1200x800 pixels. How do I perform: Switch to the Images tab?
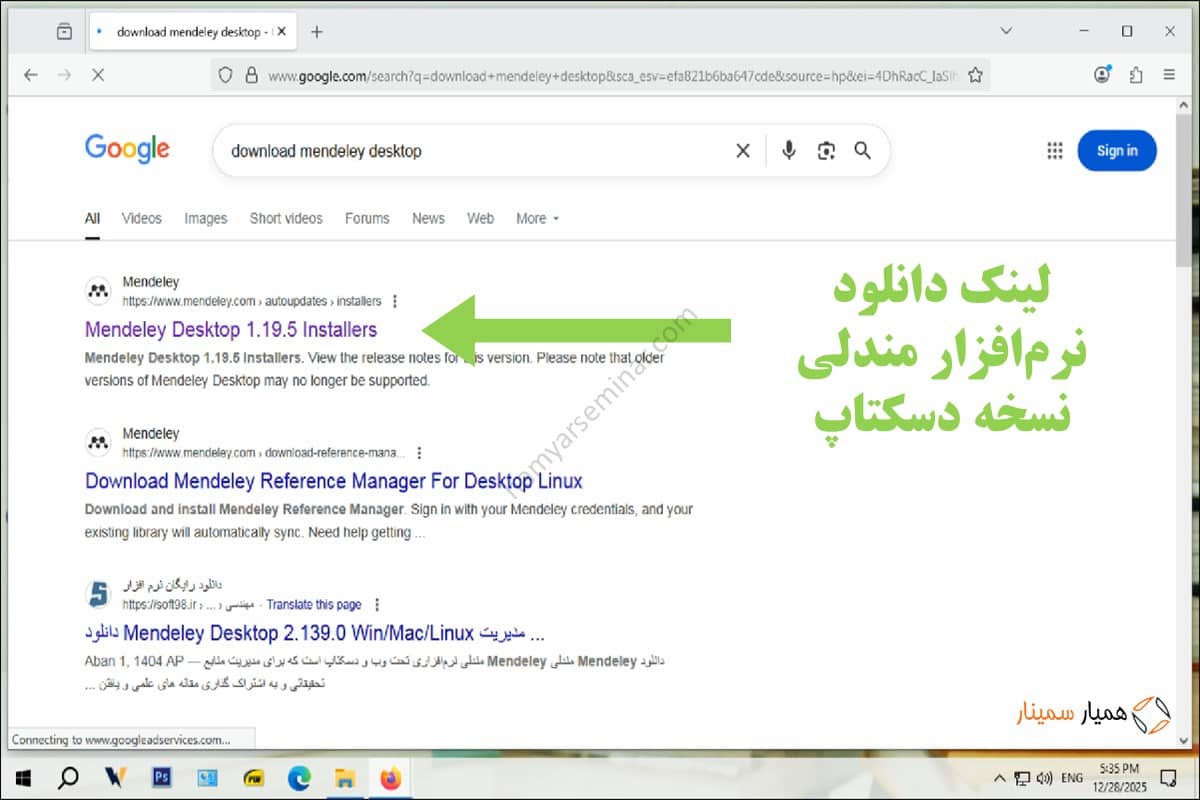pos(206,218)
